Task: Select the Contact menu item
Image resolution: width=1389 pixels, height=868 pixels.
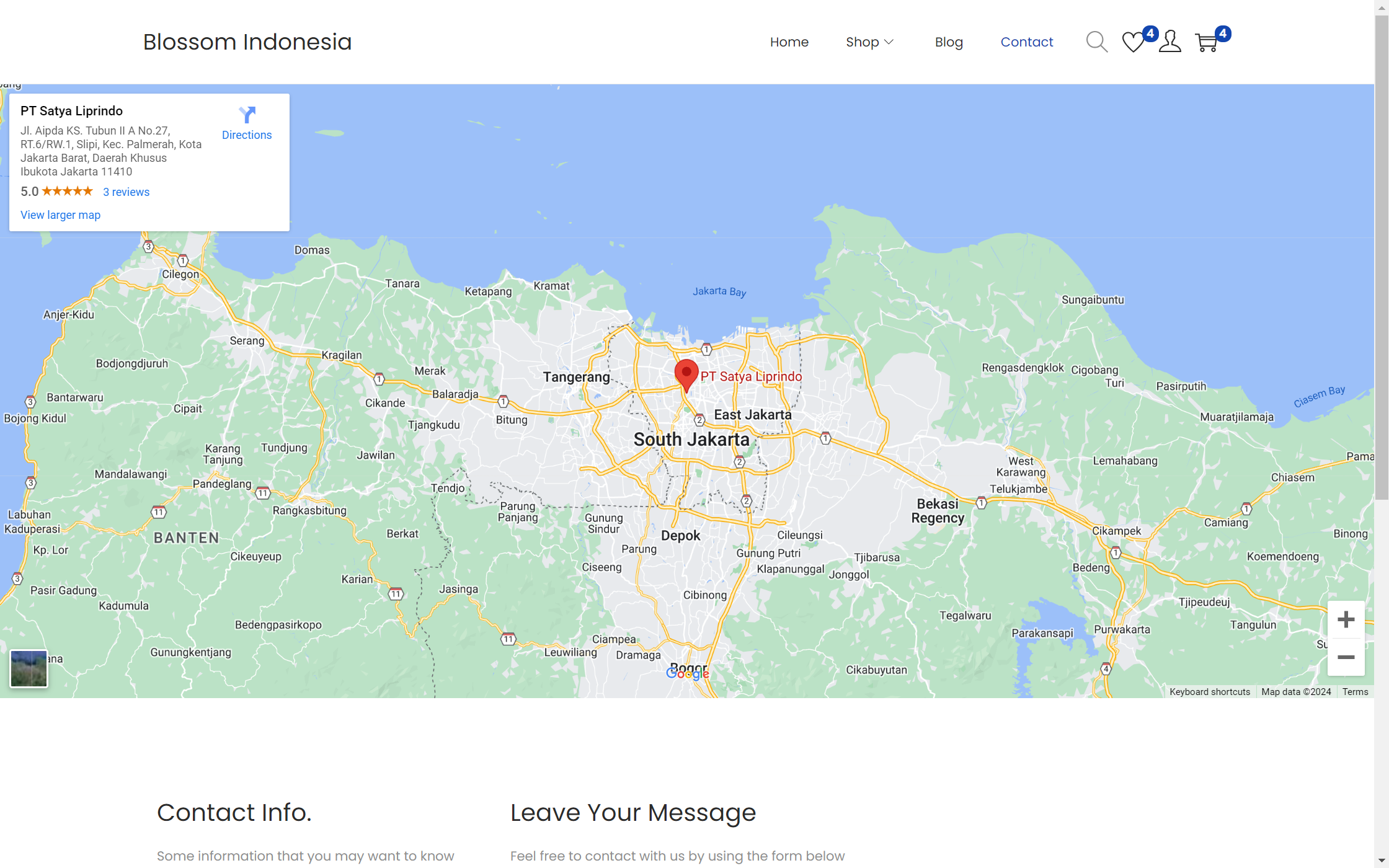Action: [x=1026, y=42]
